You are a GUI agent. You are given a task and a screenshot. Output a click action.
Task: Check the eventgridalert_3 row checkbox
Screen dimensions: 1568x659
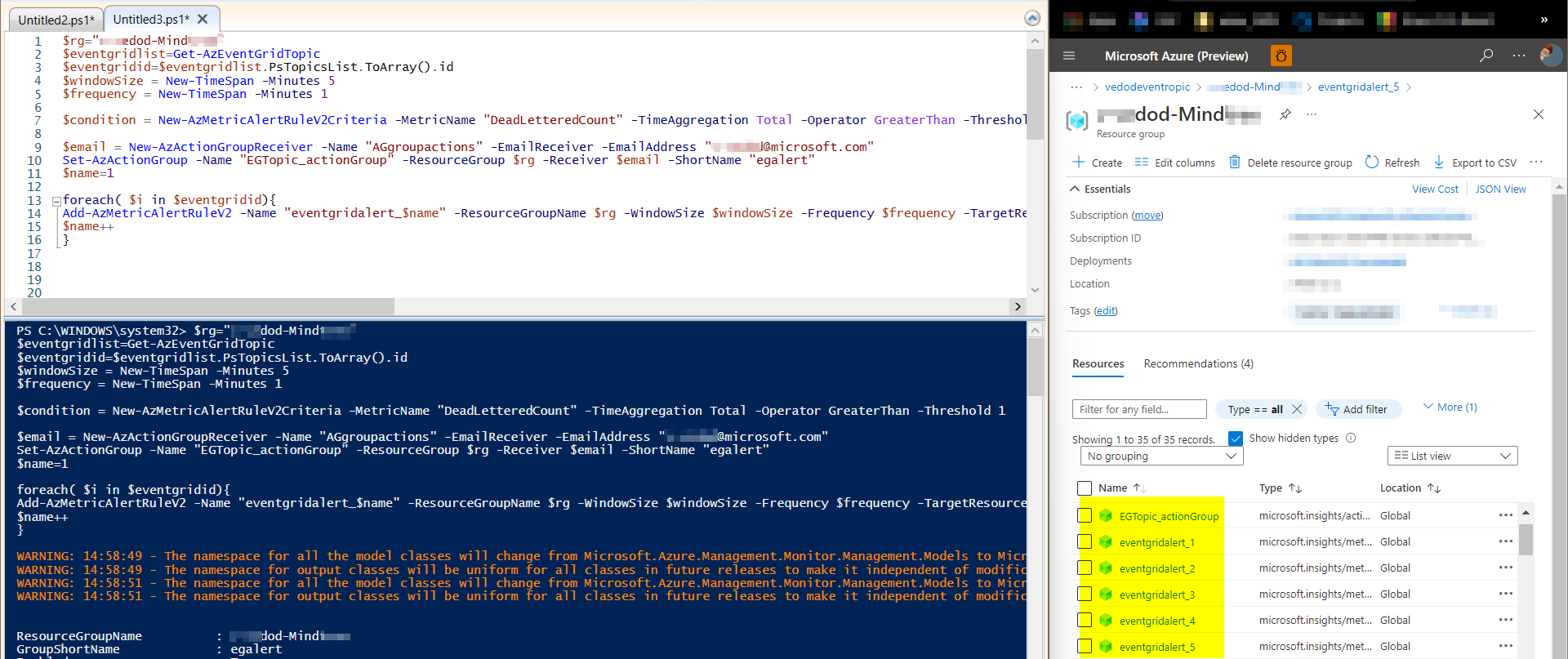pyautogui.click(x=1085, y=594)
